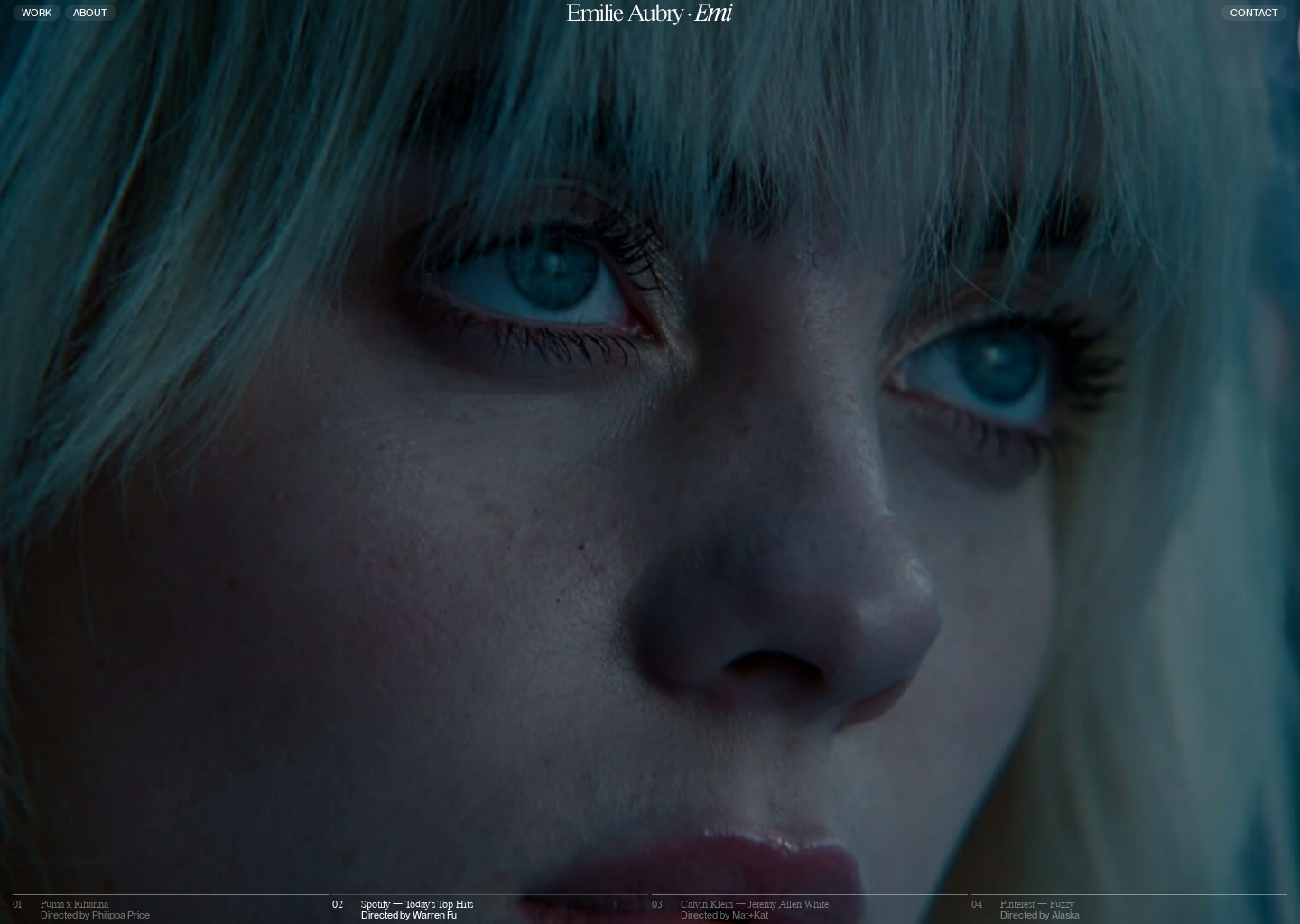This screenshot has height=924, width=1300.
Task: Click 'Directed by Alaska' text
Action: coord(1040,915)
